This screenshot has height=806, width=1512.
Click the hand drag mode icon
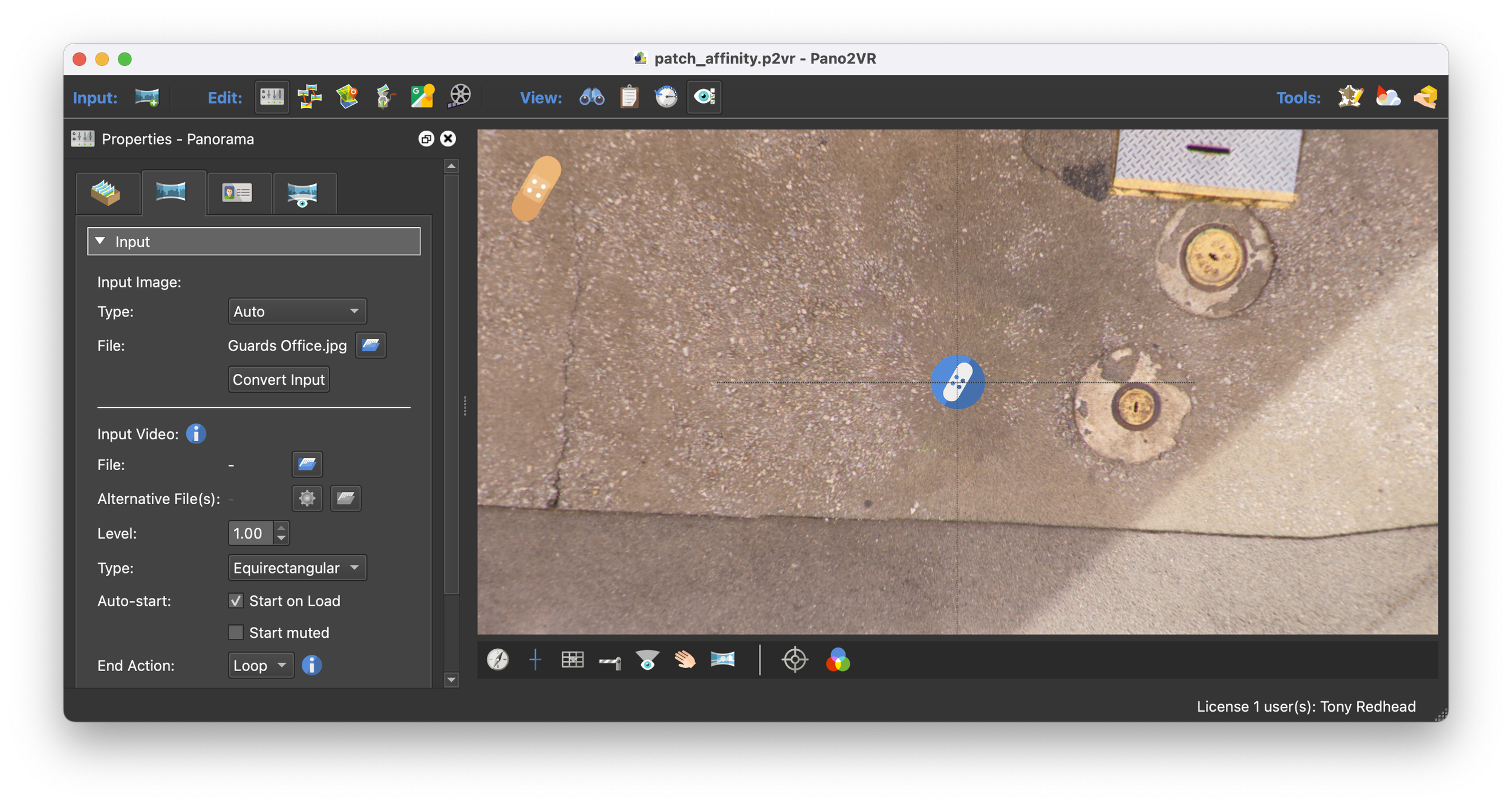[685, 660]
